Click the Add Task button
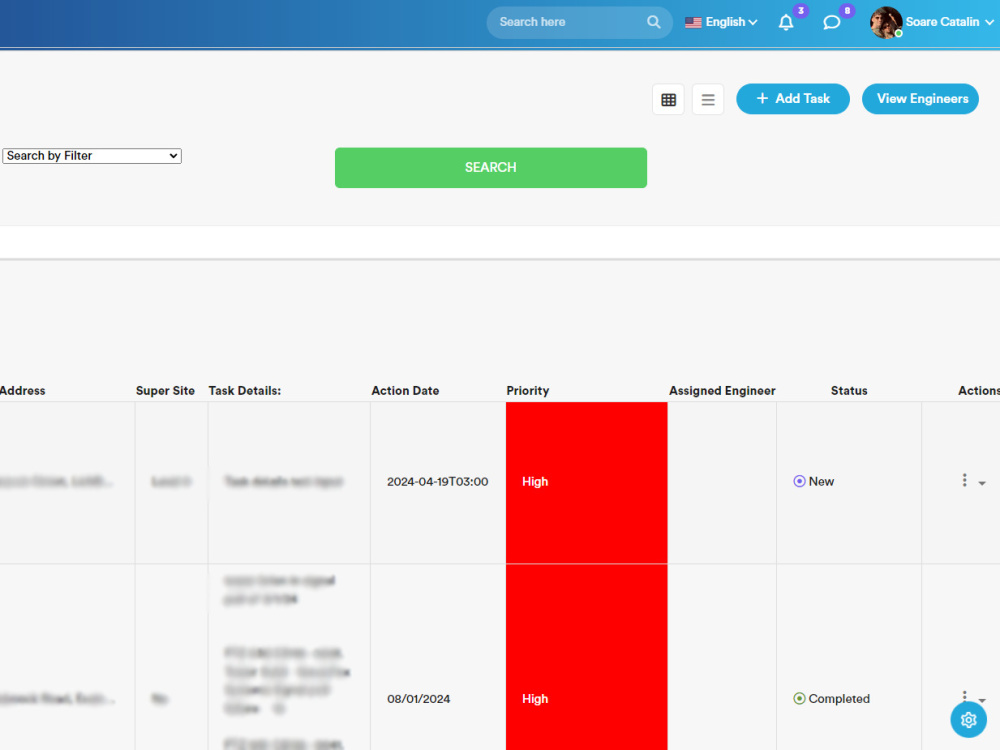 pyautogui.click(x=793, y=99)
